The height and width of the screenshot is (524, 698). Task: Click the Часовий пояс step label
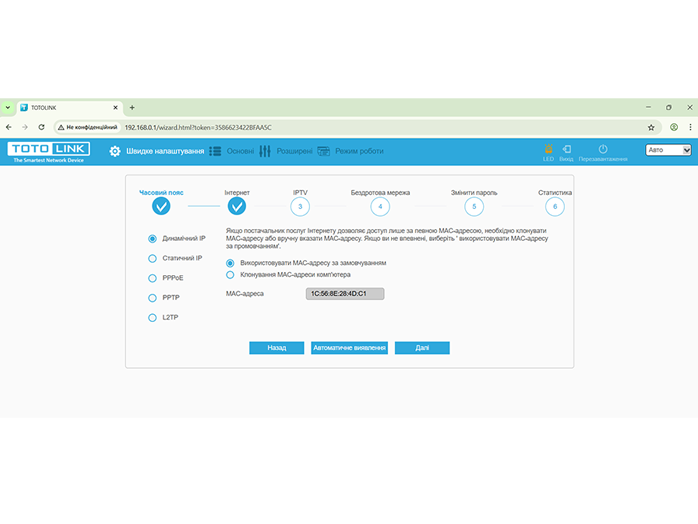coord(161,193)
